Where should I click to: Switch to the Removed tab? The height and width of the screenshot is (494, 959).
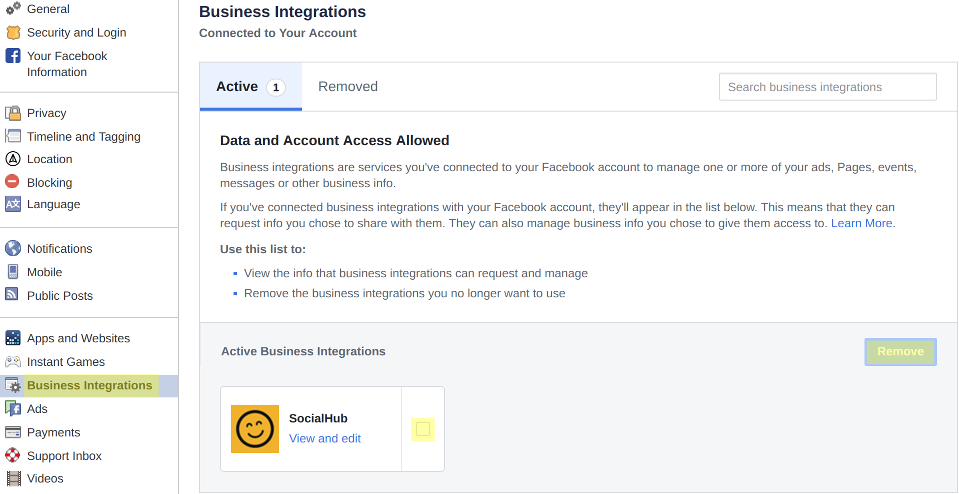tap(348, 87)
